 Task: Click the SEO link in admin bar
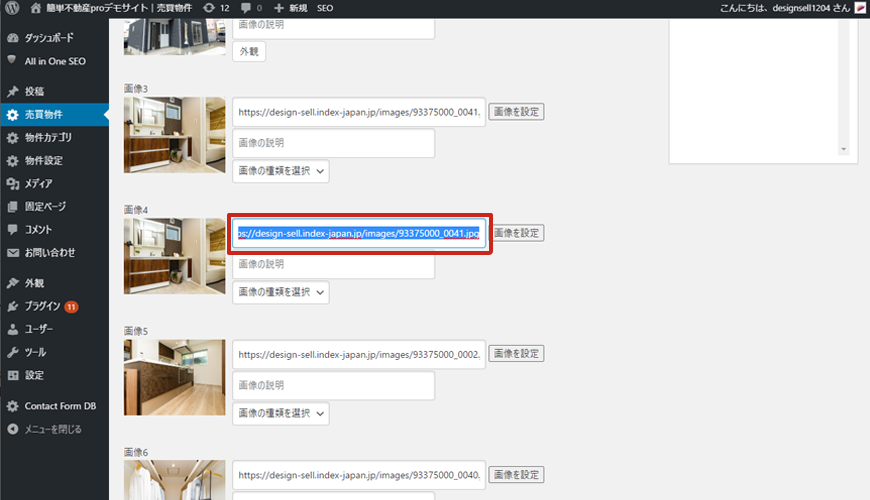point(325,8)
